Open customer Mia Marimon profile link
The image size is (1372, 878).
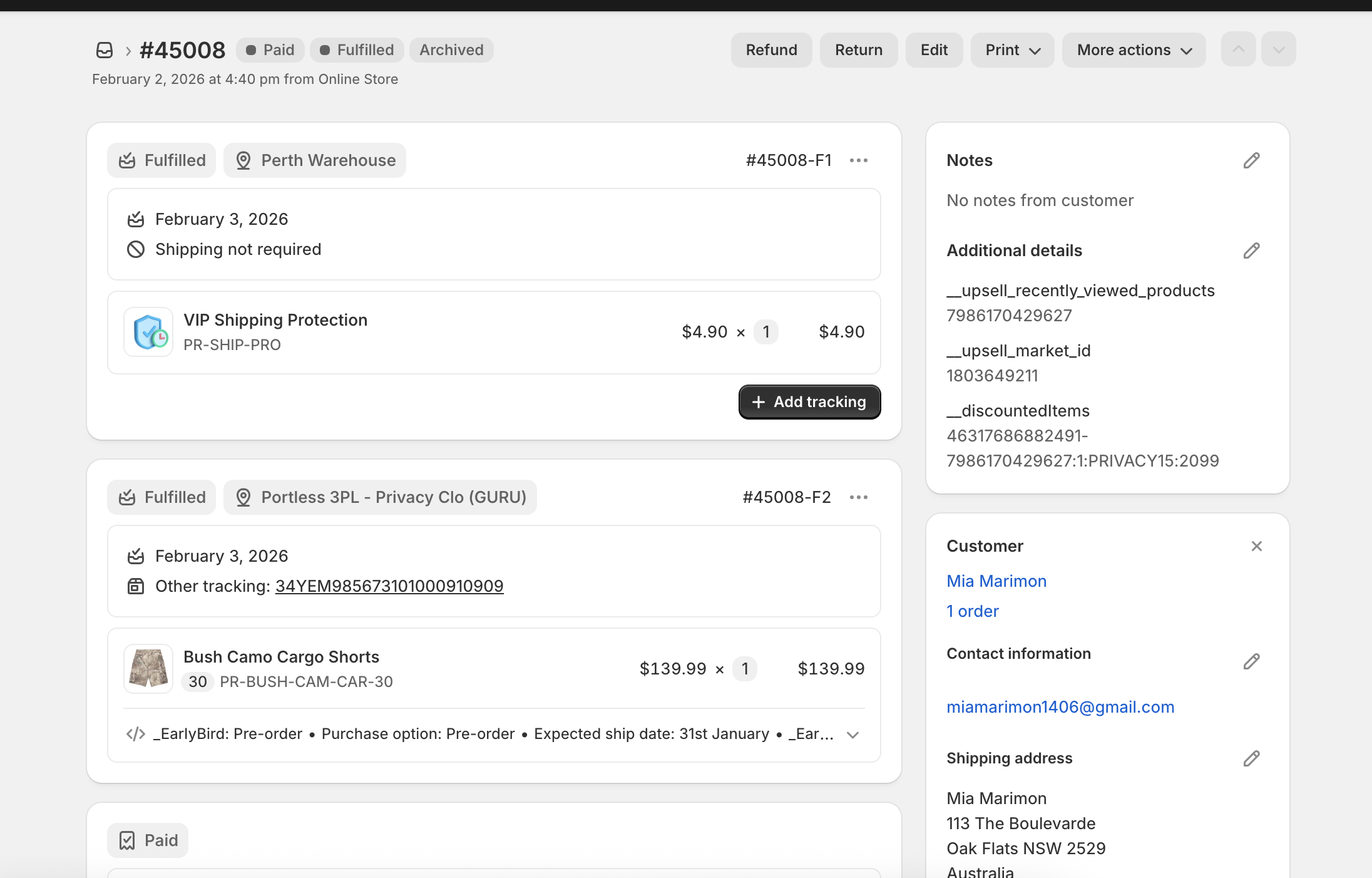tap(996, 582)
